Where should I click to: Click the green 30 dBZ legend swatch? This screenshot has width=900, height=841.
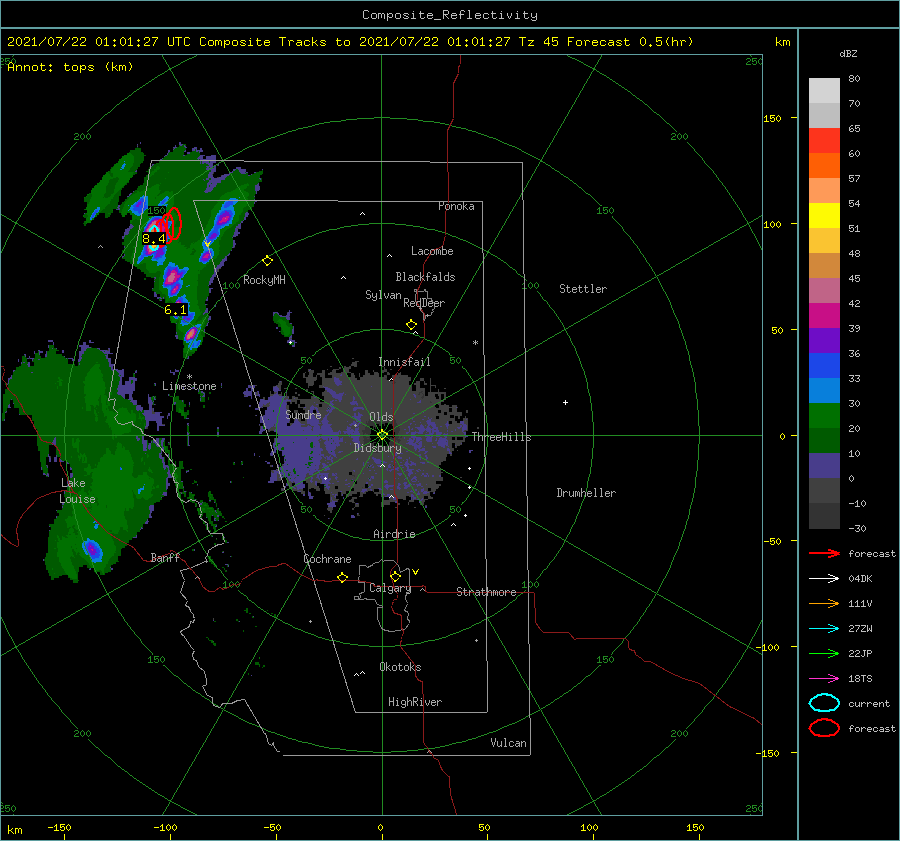(x=824, y=415)
